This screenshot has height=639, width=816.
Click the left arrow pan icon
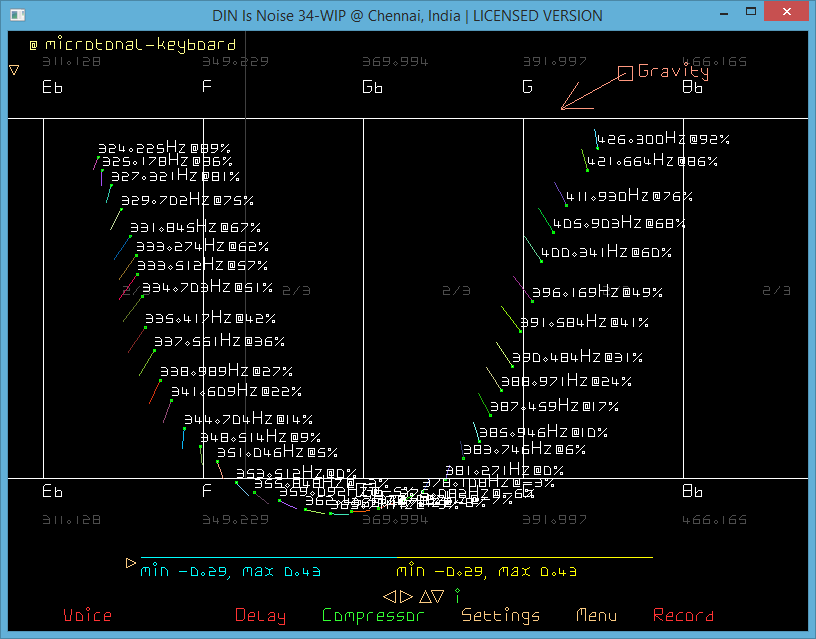pyautogui.click(x=389, y=596)
